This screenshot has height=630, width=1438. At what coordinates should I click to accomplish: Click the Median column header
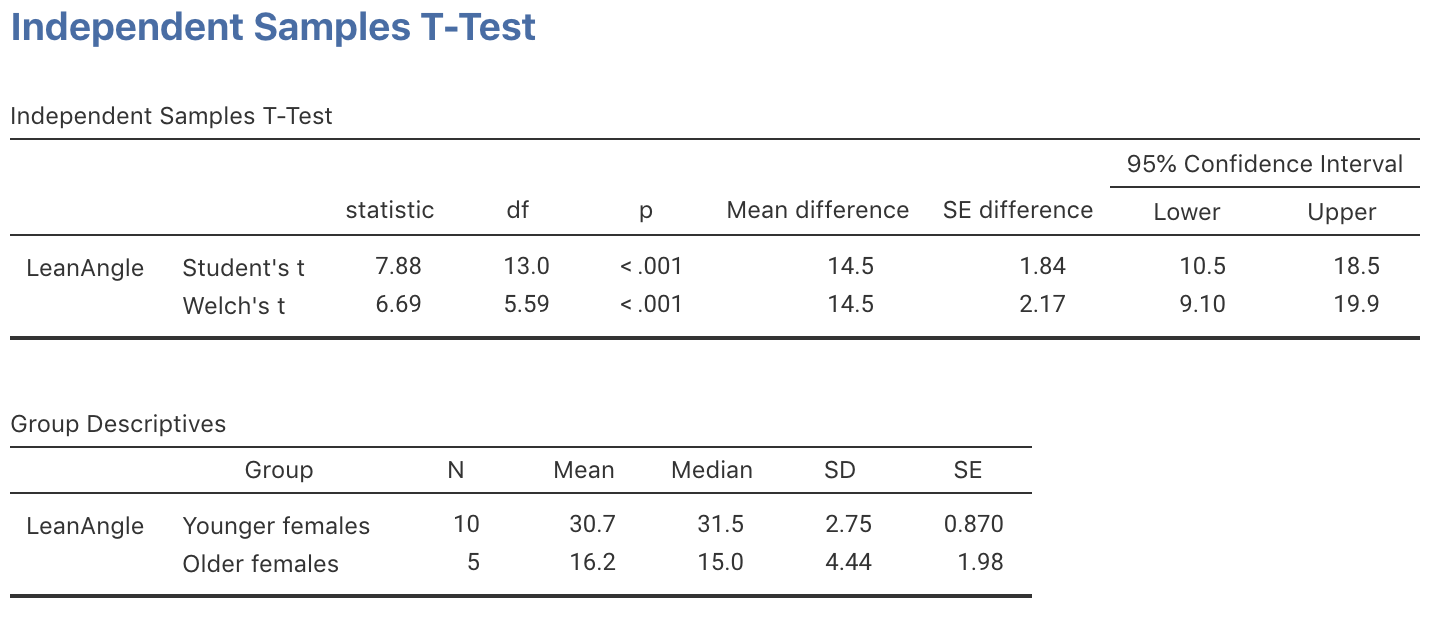(712, 470)
